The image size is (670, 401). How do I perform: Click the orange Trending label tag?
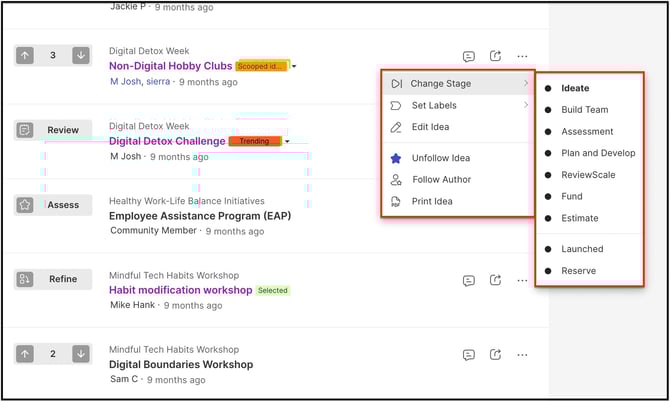click(254, 142)
